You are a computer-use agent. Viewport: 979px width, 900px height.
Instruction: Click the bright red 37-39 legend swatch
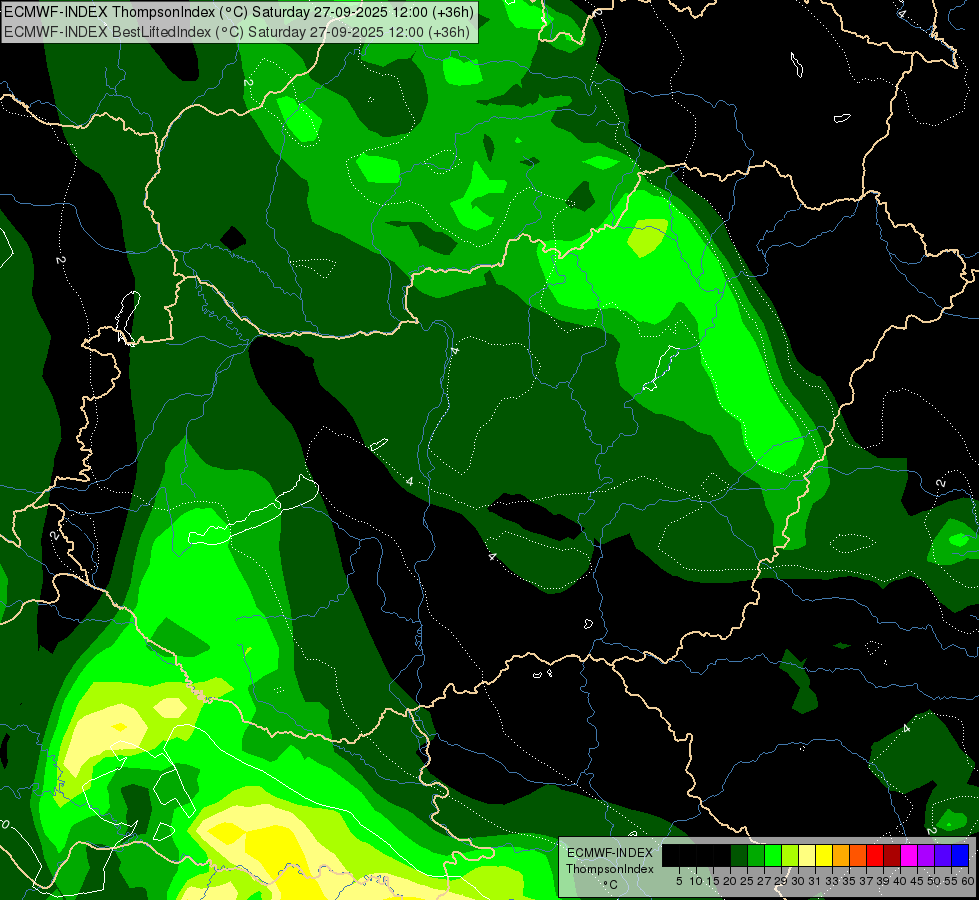pyautogui.click(x=875, y=855)
